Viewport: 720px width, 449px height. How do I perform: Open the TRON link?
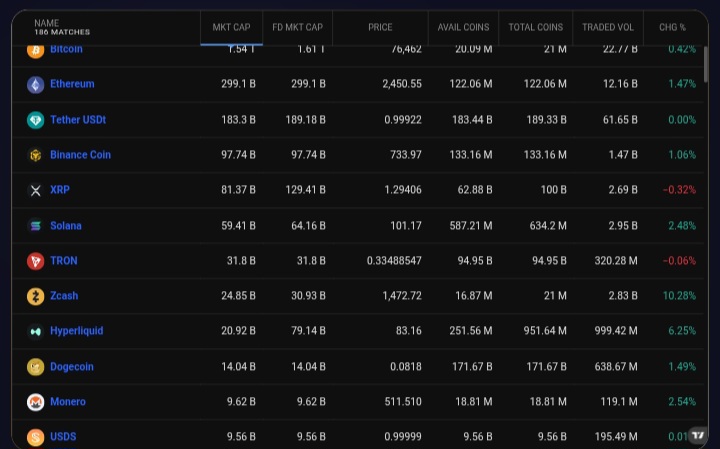click(64, 261)
